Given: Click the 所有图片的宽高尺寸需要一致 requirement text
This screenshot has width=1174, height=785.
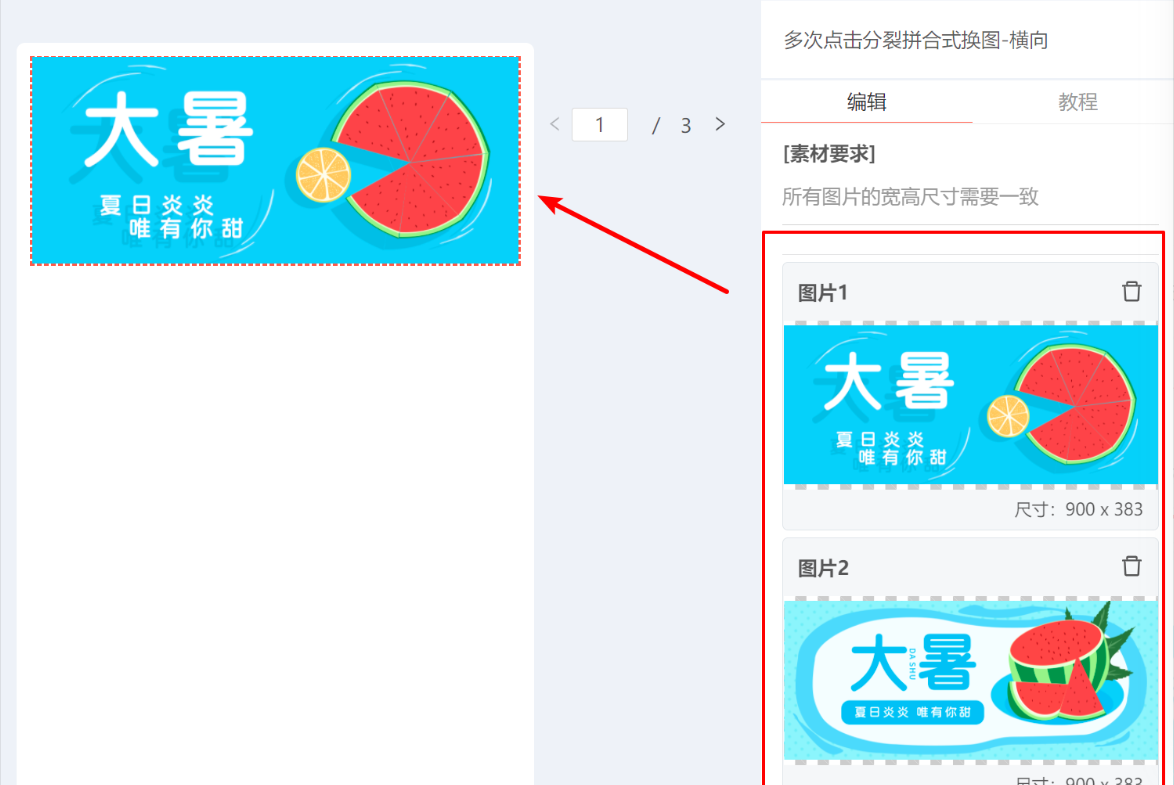Looking at the screenshot, I should tap(910, 197).
